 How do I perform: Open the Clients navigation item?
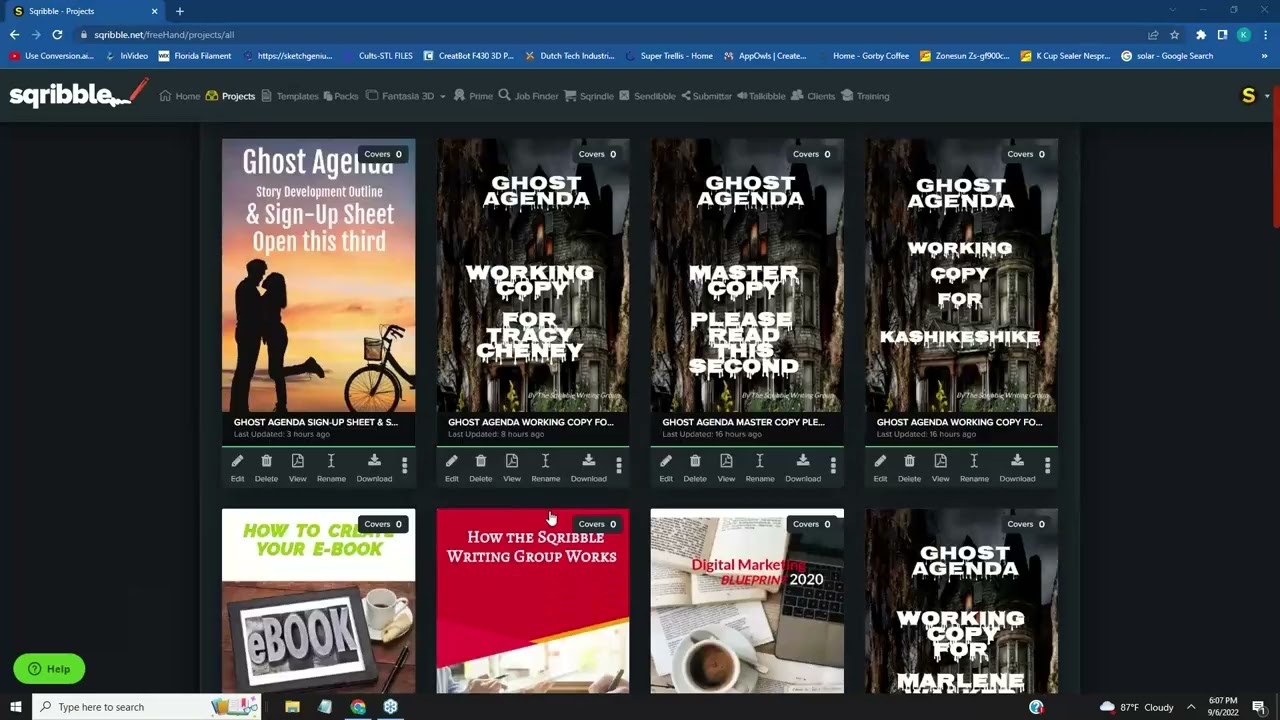[x=813, y=96]
